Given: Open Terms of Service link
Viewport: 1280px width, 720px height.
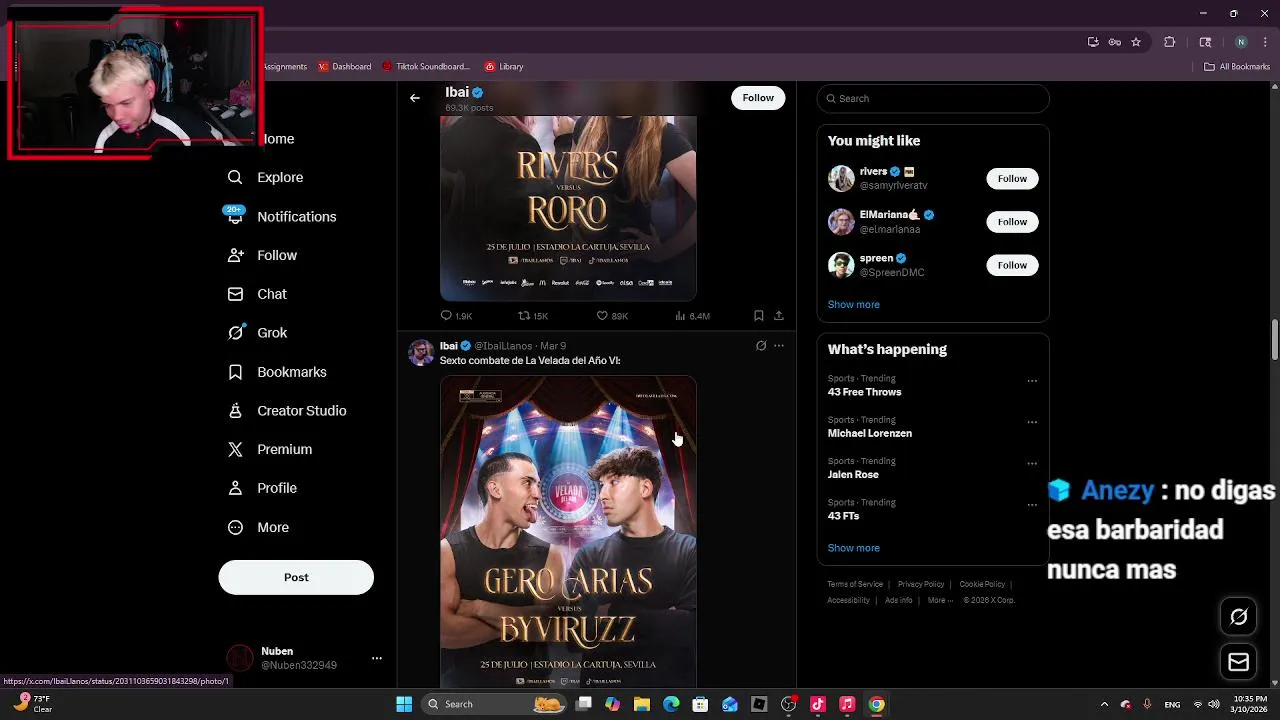Looking at the screenshot, I should (x=855, y=584).
